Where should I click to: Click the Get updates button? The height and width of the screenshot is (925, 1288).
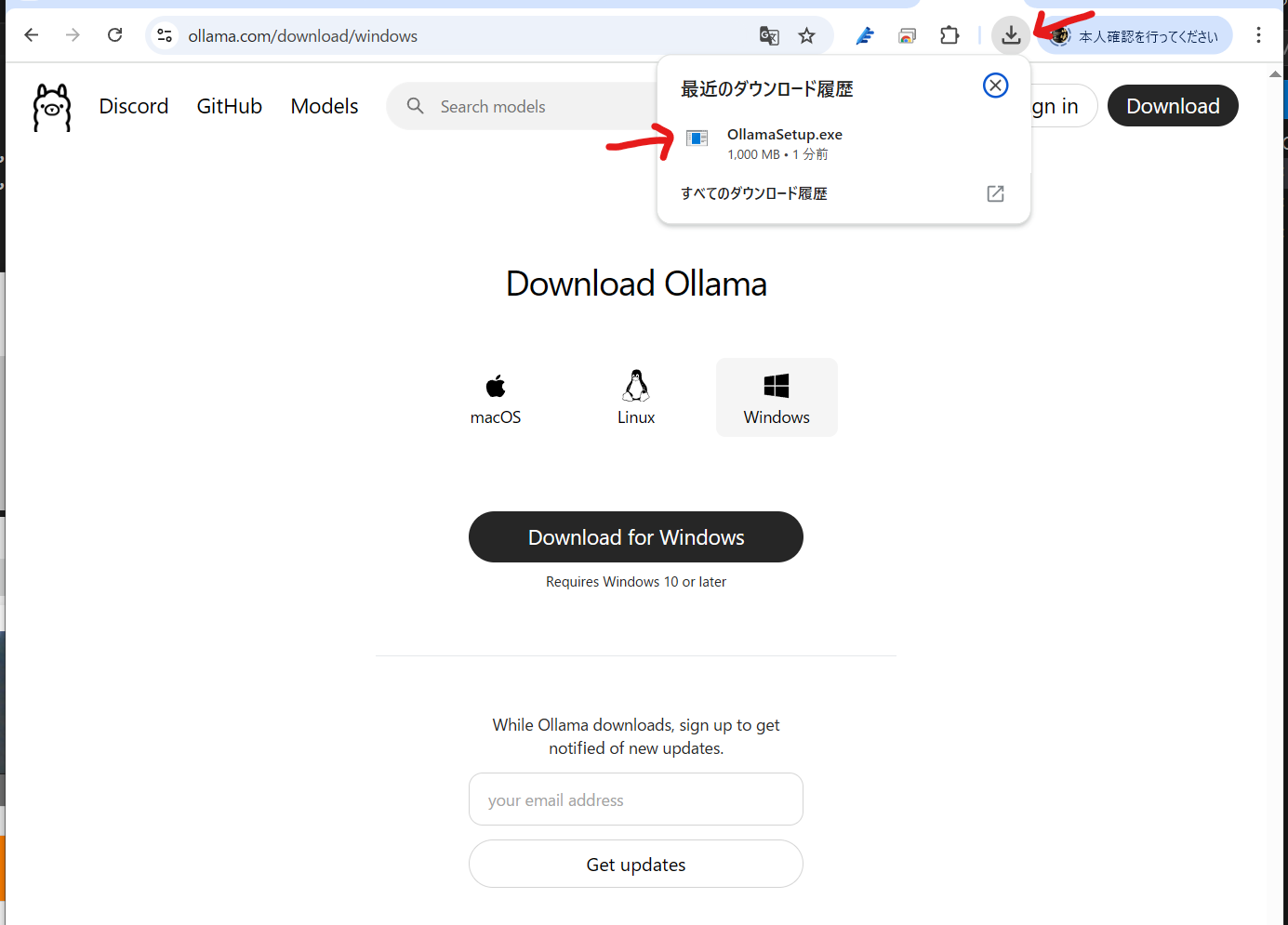point(636,865)
